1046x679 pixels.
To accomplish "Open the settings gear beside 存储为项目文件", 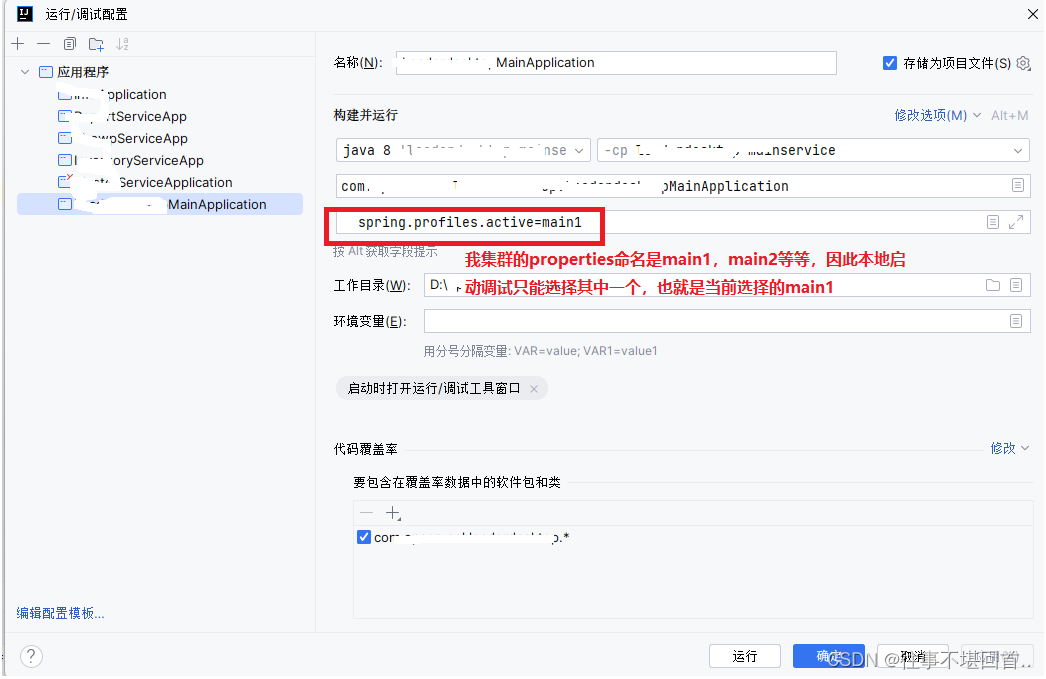I will [x=1023, y=63].
